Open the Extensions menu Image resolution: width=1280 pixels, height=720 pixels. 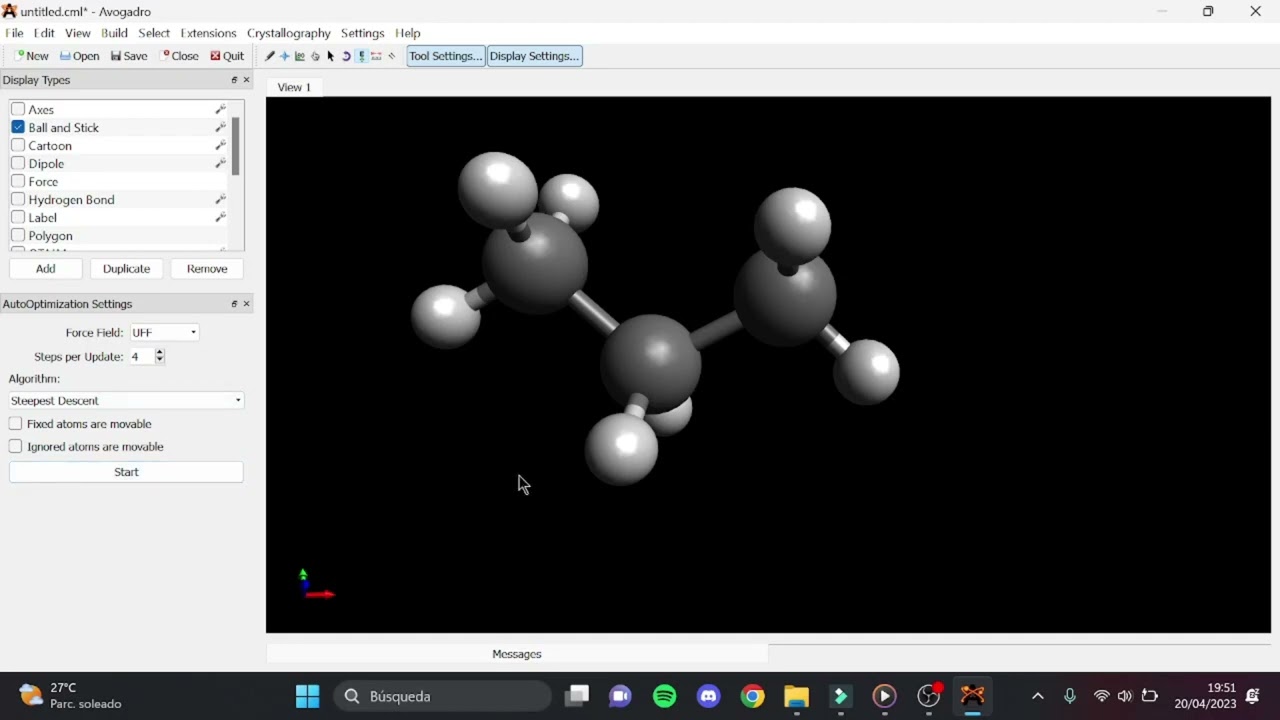(x=208, y=33)
